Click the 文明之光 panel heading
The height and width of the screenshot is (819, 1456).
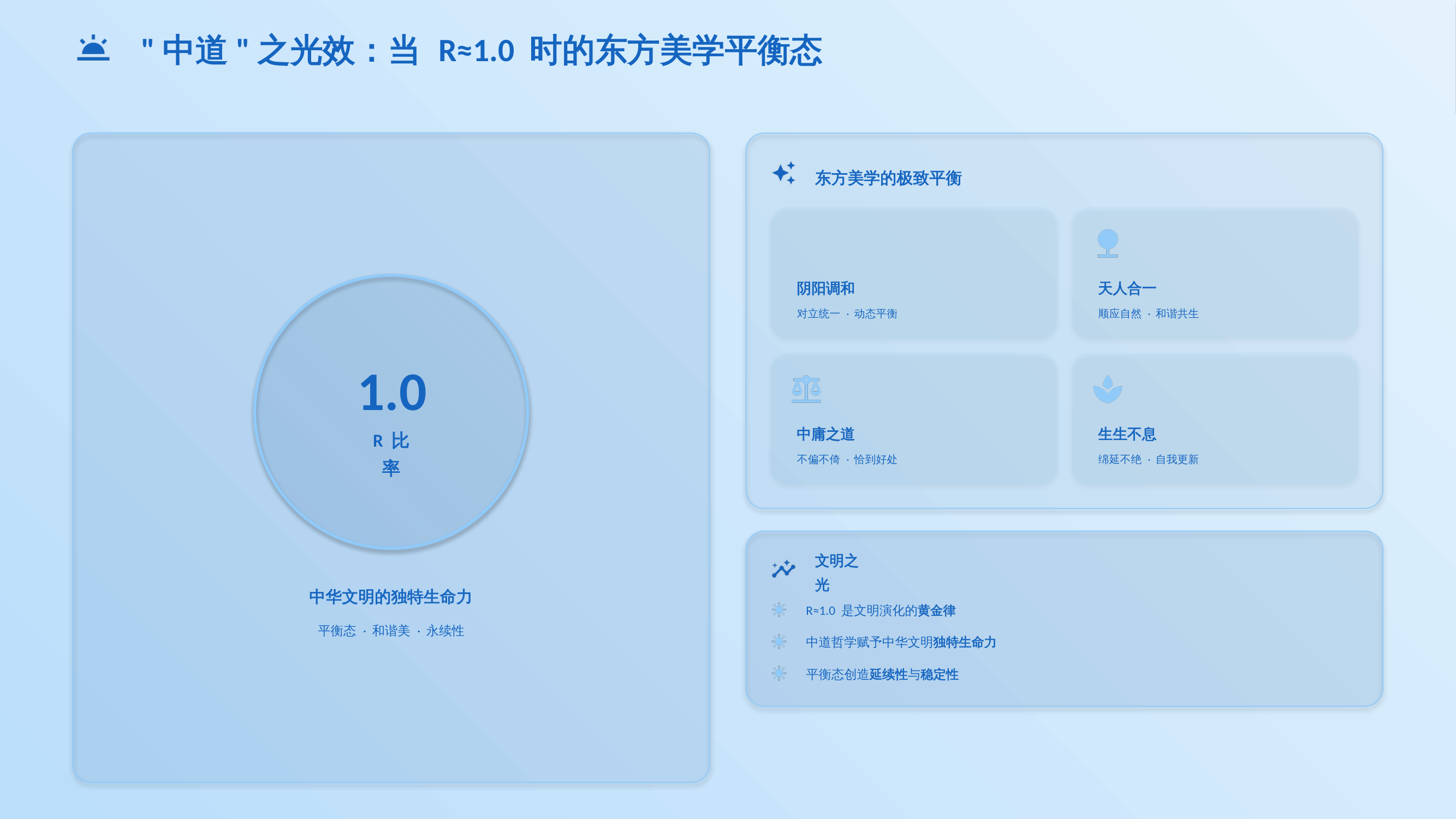tap(836, 573)
